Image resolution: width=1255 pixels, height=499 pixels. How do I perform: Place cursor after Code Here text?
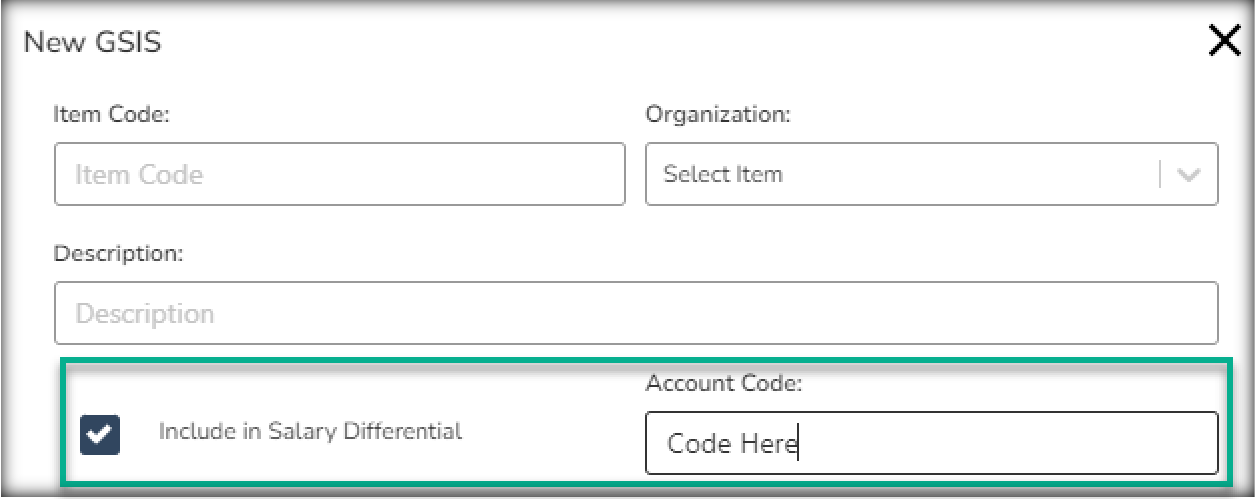pos(798,443)
